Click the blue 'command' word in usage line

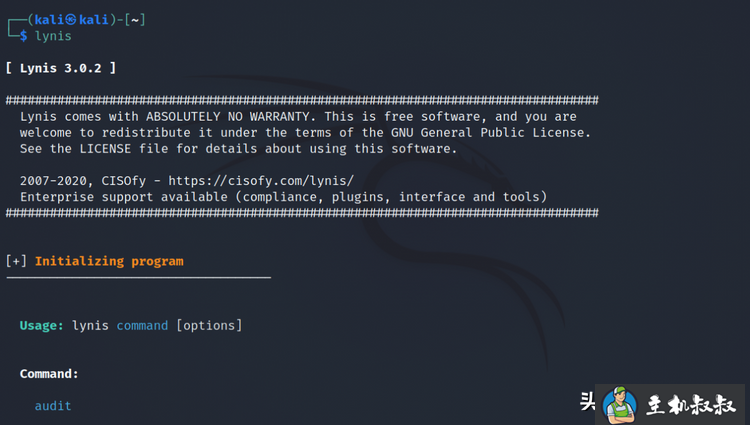coord(143,326)
